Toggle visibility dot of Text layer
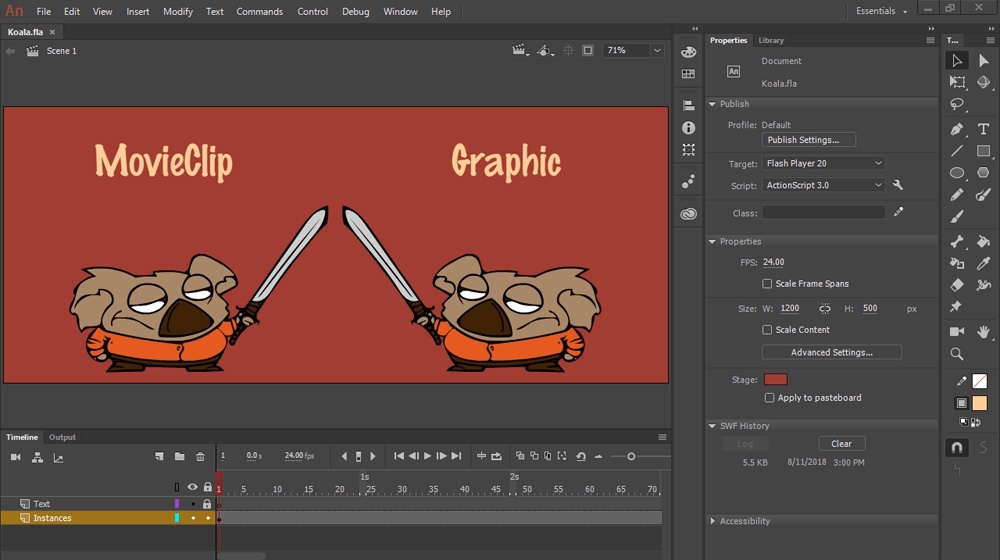1000x560 pixels. (193, 504)
